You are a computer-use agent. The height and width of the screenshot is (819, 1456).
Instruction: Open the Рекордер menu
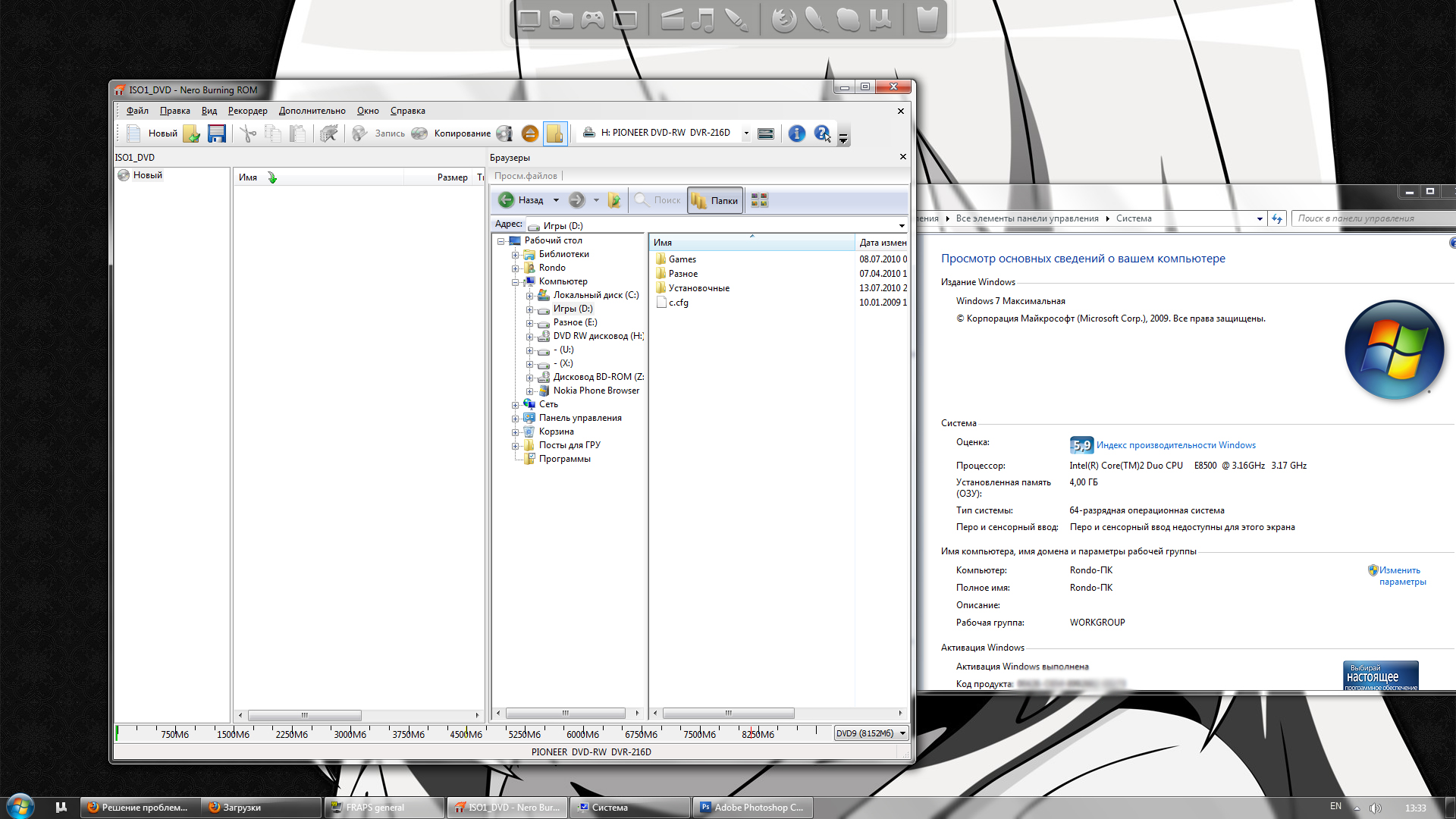click(x=248, y=111)
